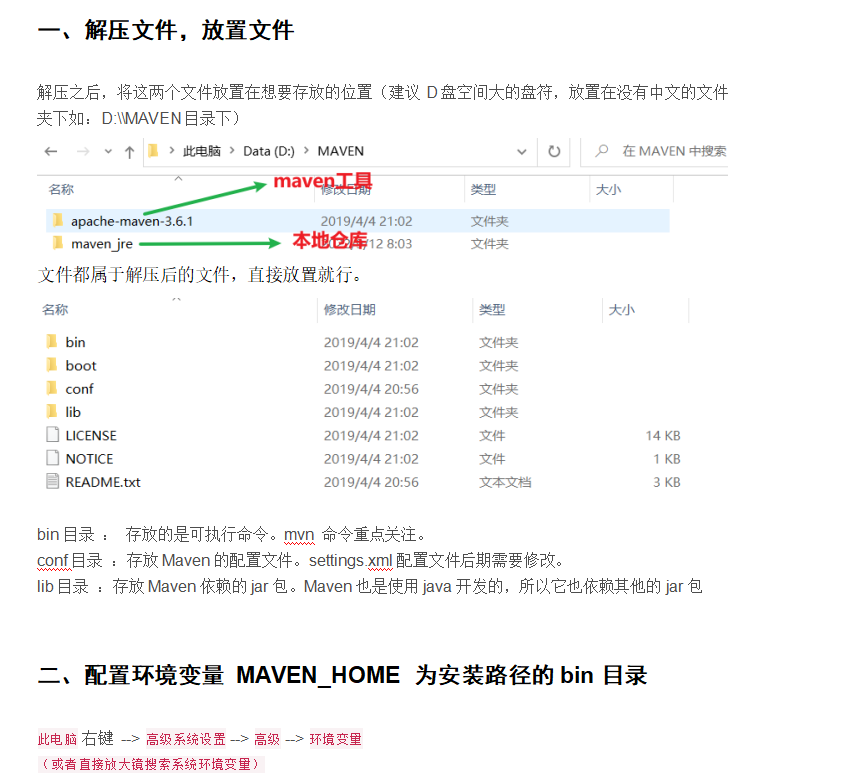Screen dimensions: 867x775
Task: Click the conf folder icon
Action: [52, 388]
